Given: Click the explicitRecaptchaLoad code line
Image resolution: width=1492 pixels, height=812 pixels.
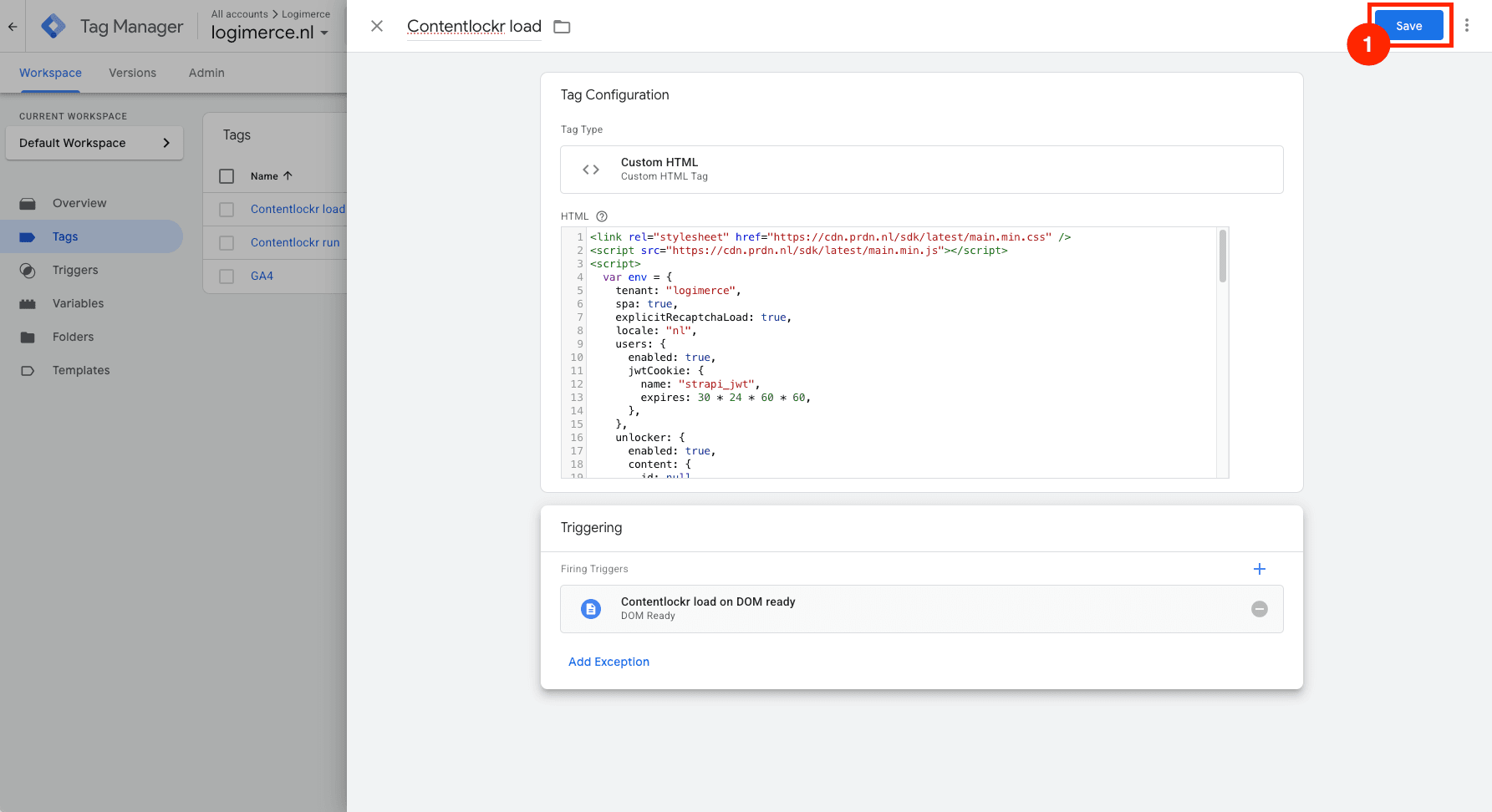Looking at the screenshot, I should (x=703, y=317).
